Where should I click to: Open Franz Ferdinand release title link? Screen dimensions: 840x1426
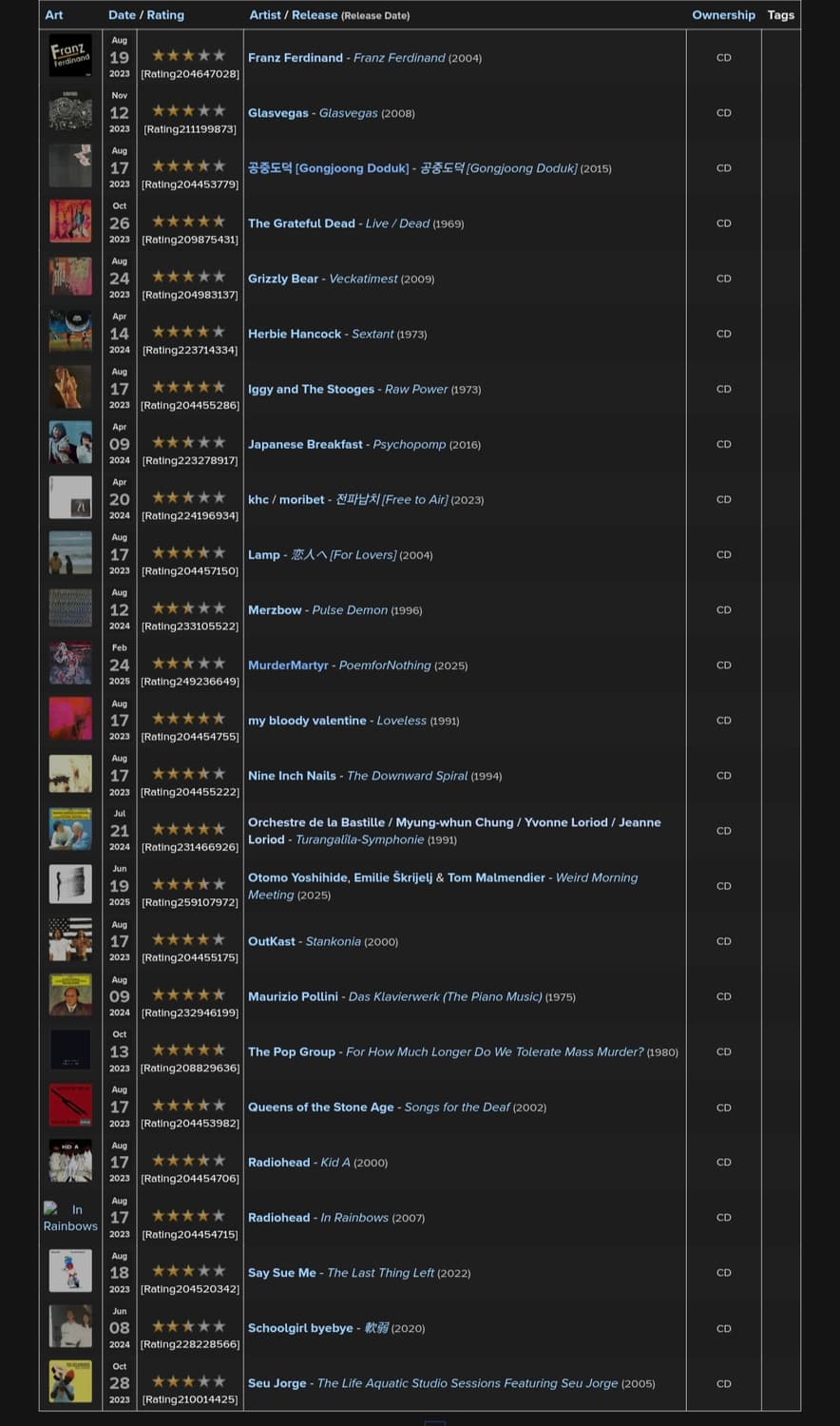coord(399,58)
